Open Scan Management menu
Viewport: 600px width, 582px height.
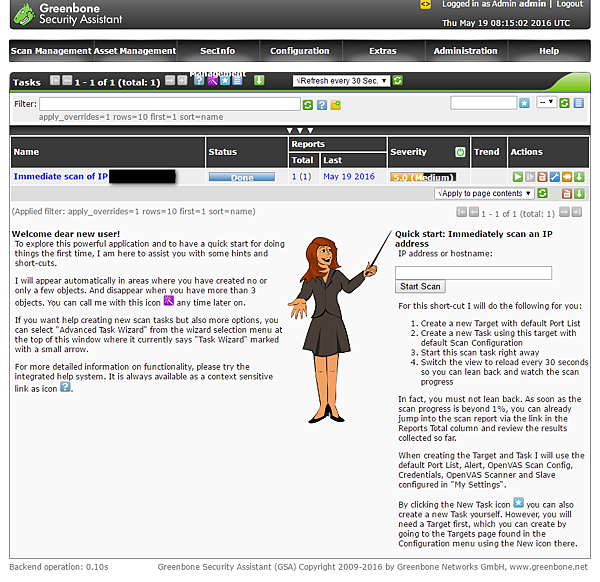[51, 51]
